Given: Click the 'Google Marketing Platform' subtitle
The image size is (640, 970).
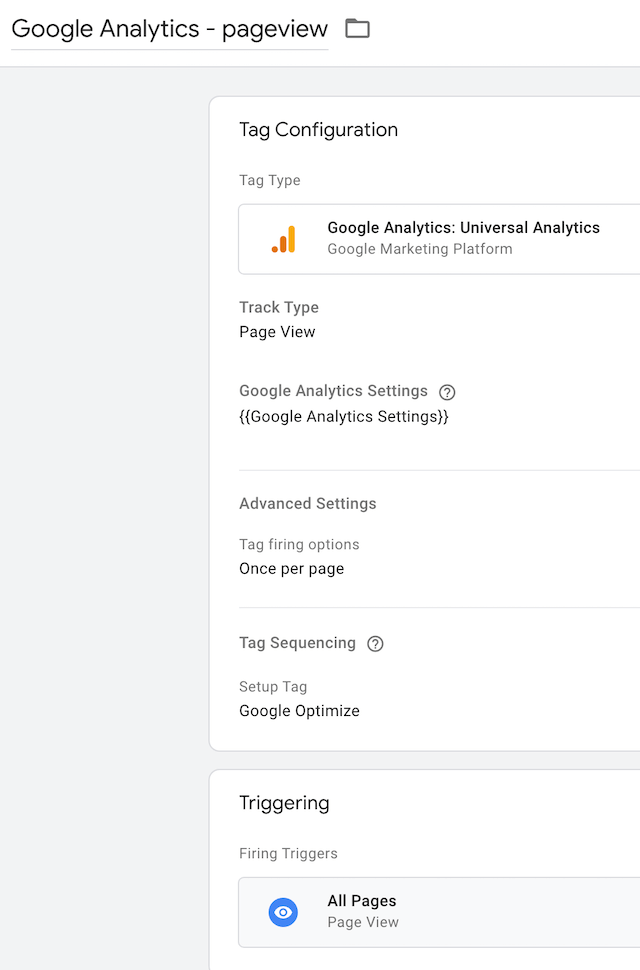Looking at the screenshot, I should pos(420,249).
